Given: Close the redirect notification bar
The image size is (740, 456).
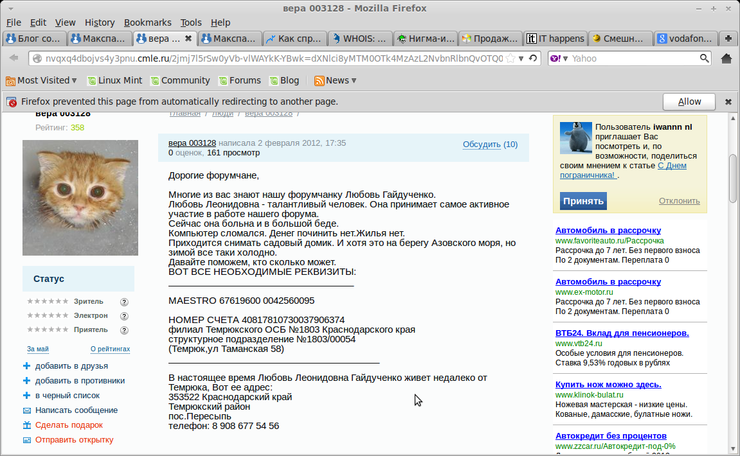Looking at the screenshot, I should point(726,102).
